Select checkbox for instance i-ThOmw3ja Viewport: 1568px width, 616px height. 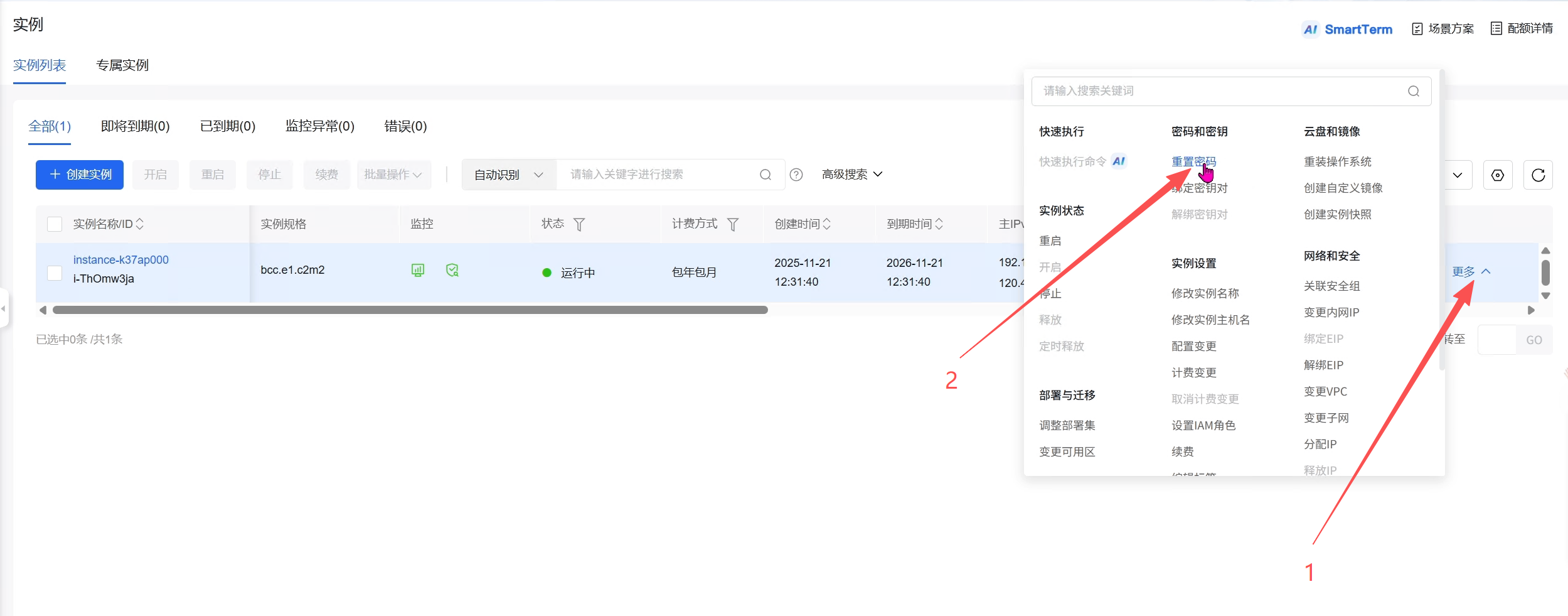click(55, 273)
